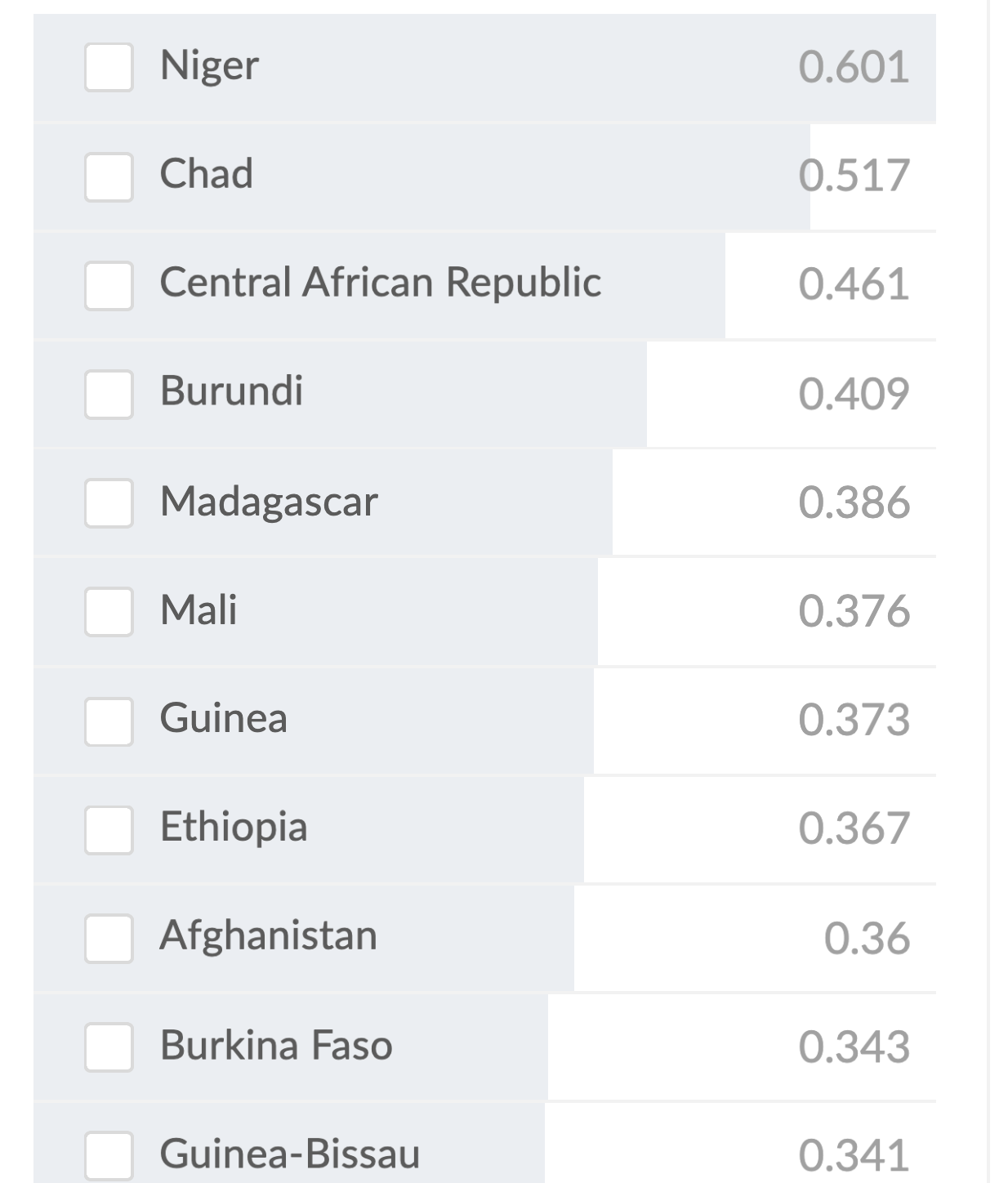The width and height of the screenshot is (1008, 1183).
Task: Click the Central African Republic label
Action: pos(380,283)
